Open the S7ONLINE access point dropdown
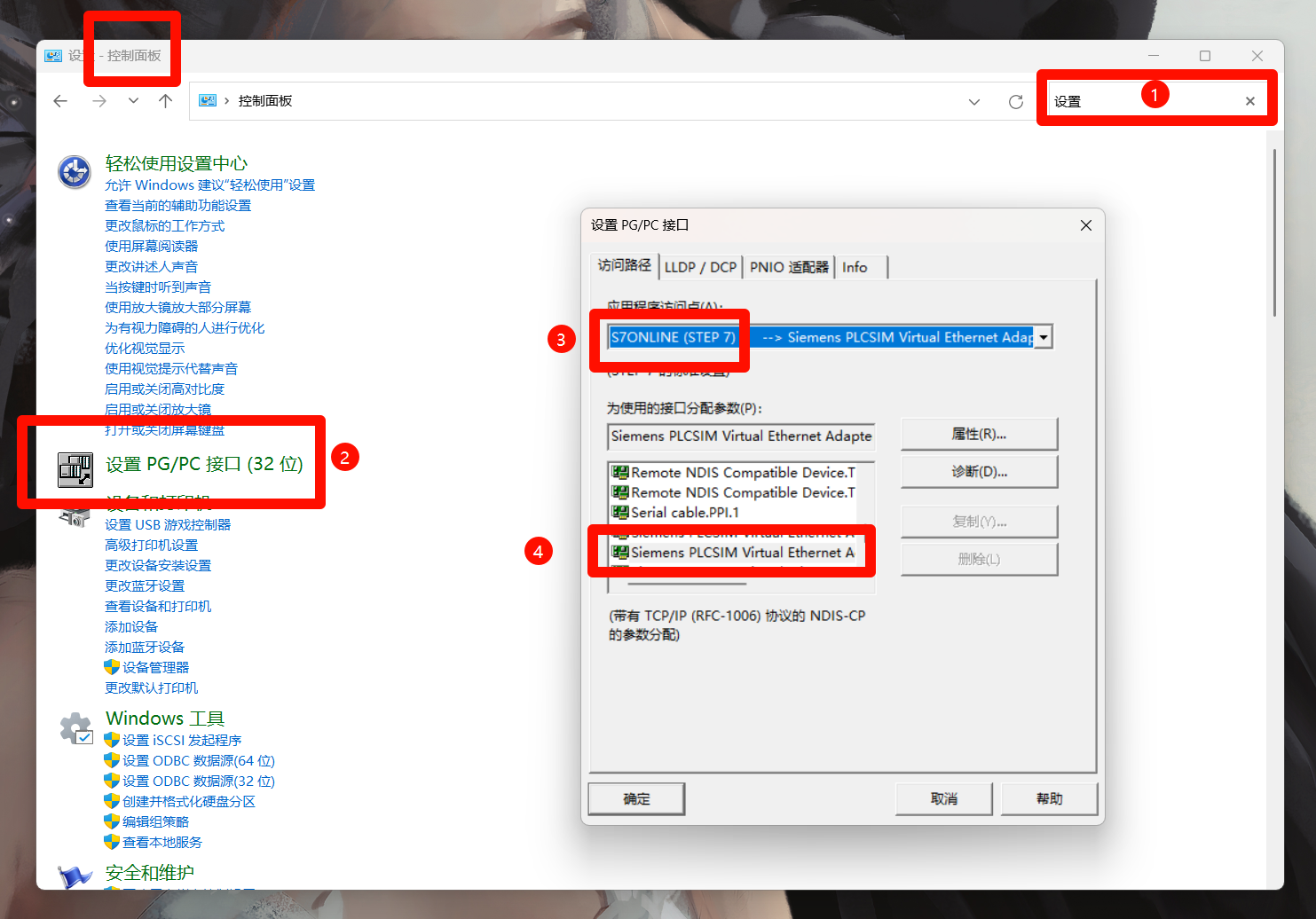The width and height of the screenshot is (1316, 919). (x=1044, y=337)
